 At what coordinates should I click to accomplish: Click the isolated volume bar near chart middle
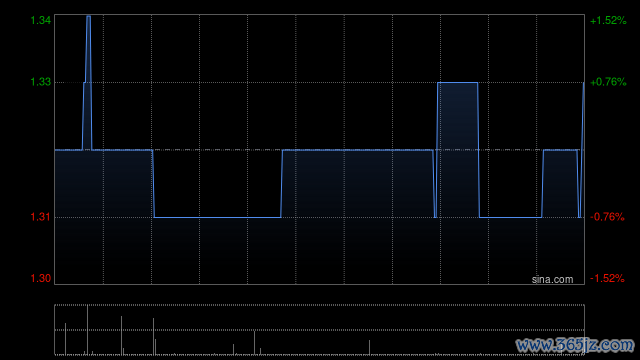tap(369, 347)
